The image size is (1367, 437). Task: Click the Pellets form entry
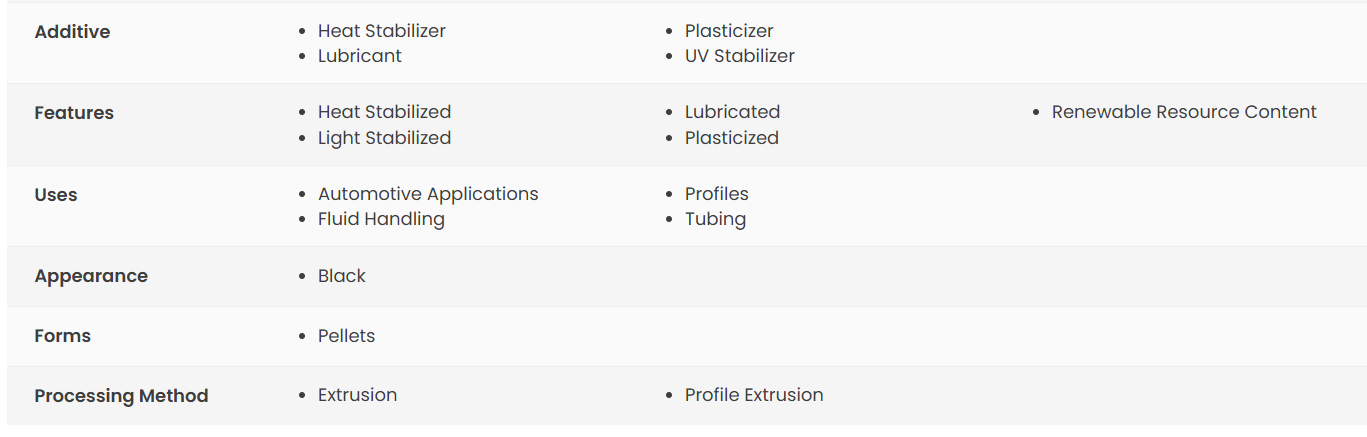[x=347, y=336]
